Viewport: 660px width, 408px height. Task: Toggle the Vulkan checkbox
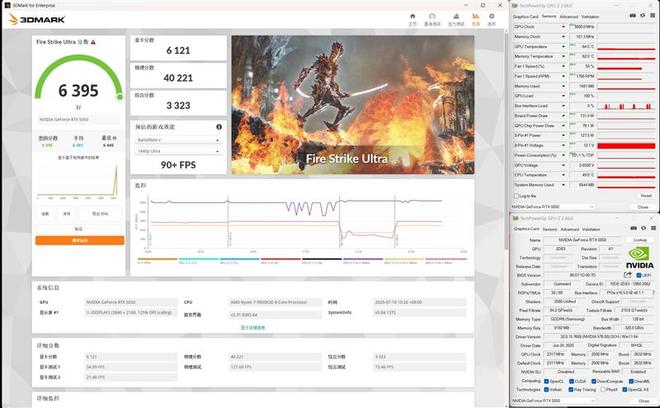(546, 389)
